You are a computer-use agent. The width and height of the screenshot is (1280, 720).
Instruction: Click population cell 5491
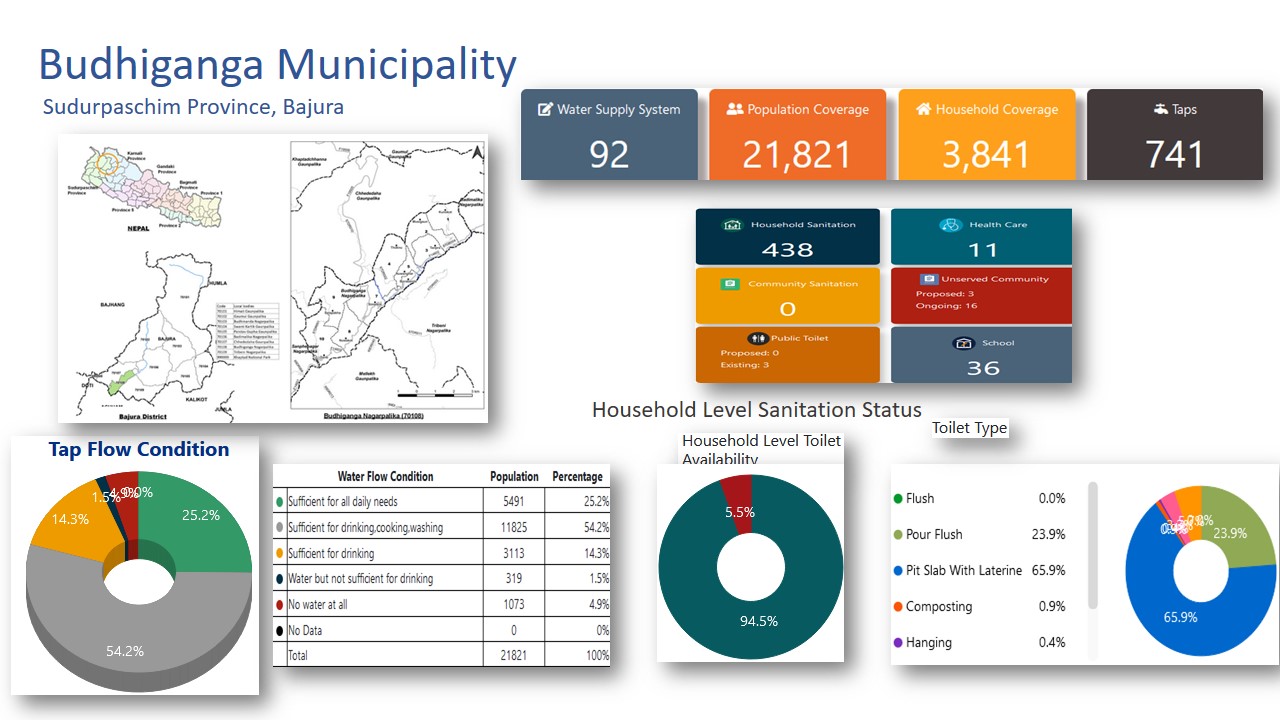coord(514,501)
